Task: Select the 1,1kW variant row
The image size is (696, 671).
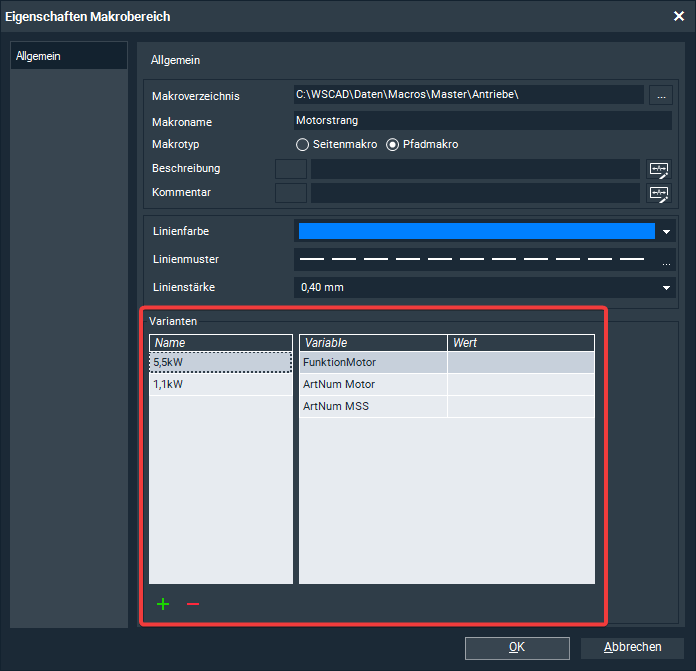Action: [220, 384]
